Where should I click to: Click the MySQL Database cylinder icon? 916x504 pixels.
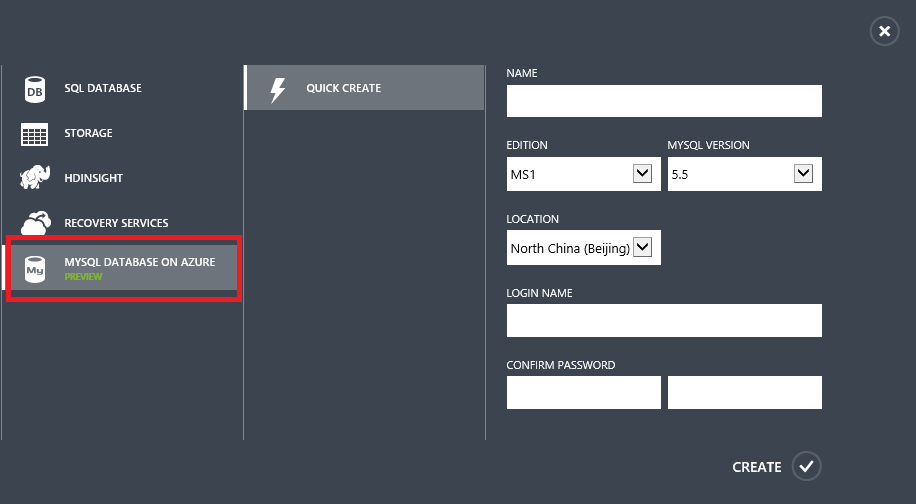[x=35, y=269]
